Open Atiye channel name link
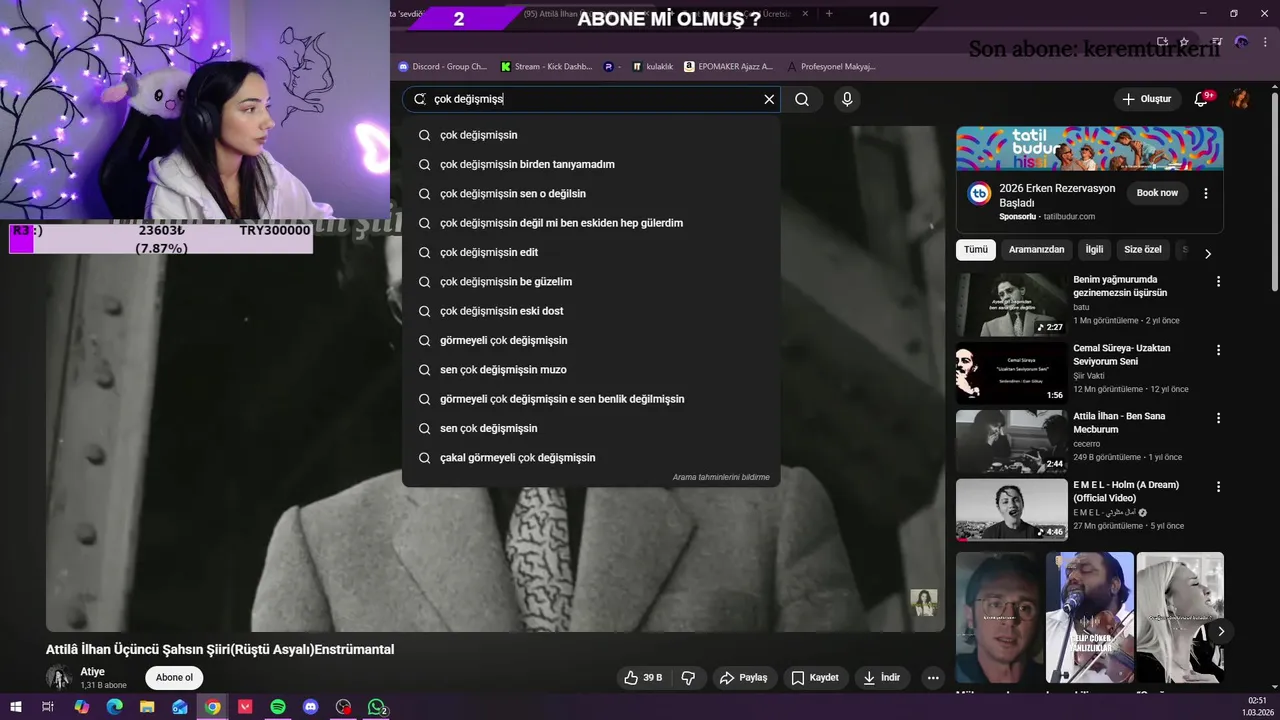The height and width of the screenshot is (720, 1280). click(93, 672)
